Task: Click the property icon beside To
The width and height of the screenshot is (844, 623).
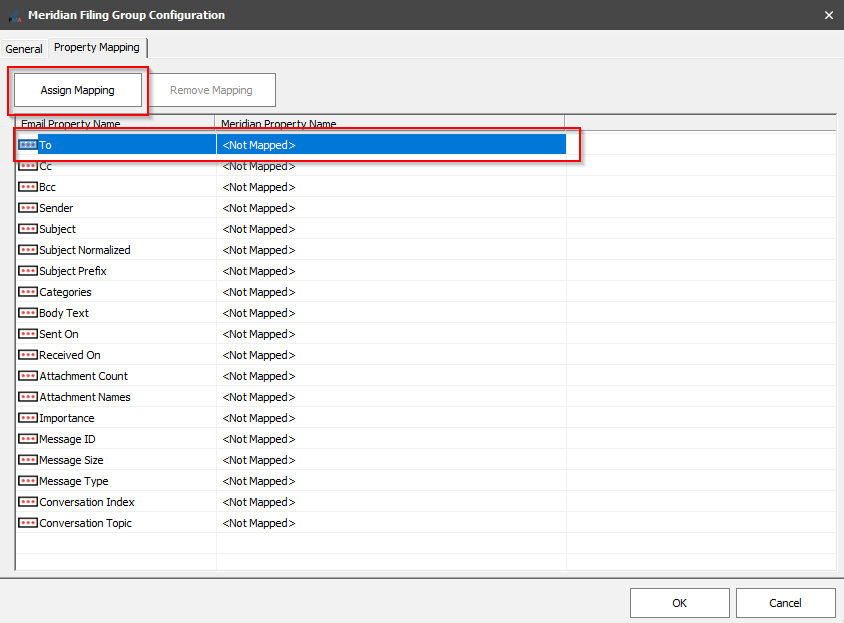Action: click(x=27, y=145)
